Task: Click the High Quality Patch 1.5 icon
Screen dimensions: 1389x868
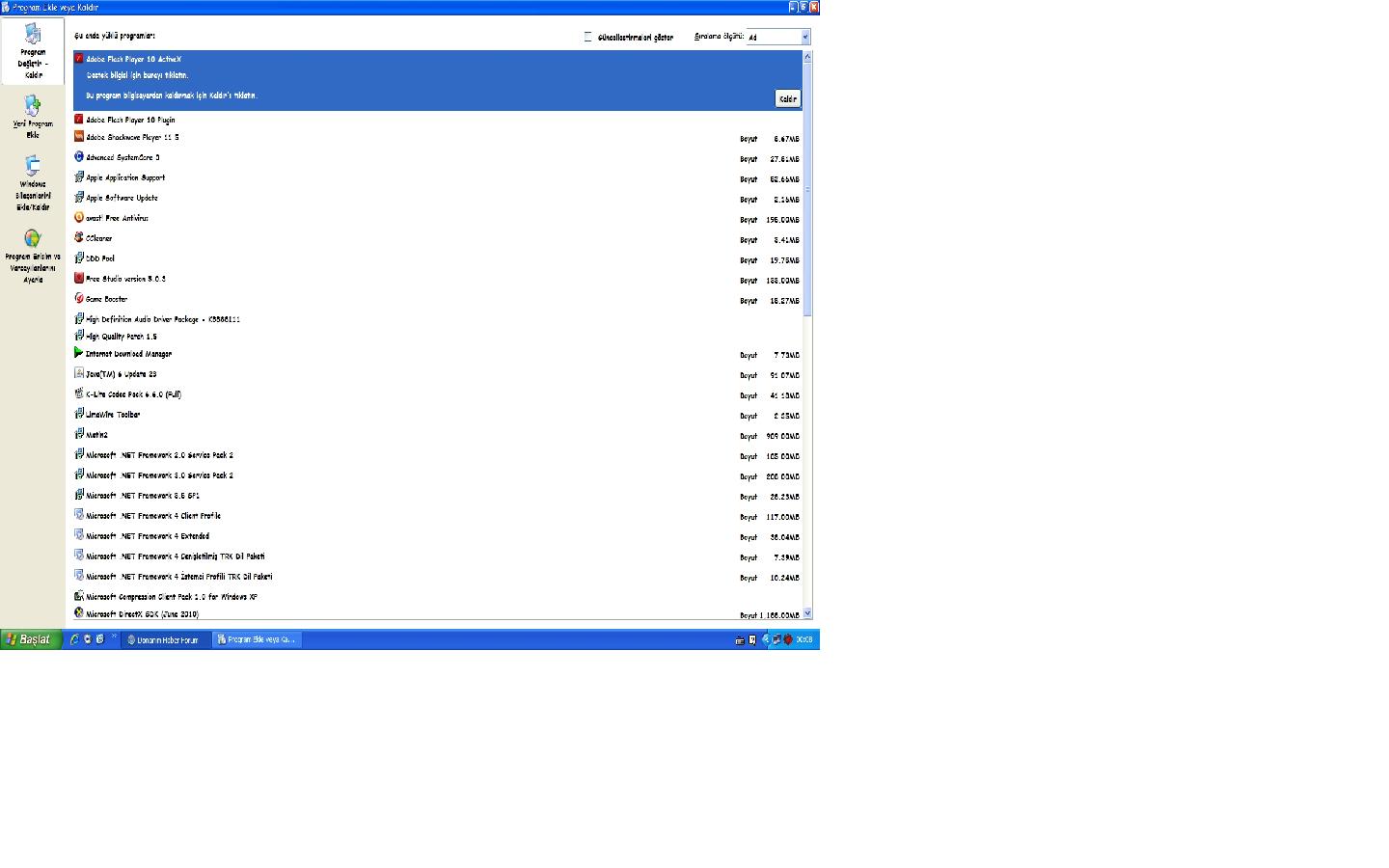Action: coord(79,337)
